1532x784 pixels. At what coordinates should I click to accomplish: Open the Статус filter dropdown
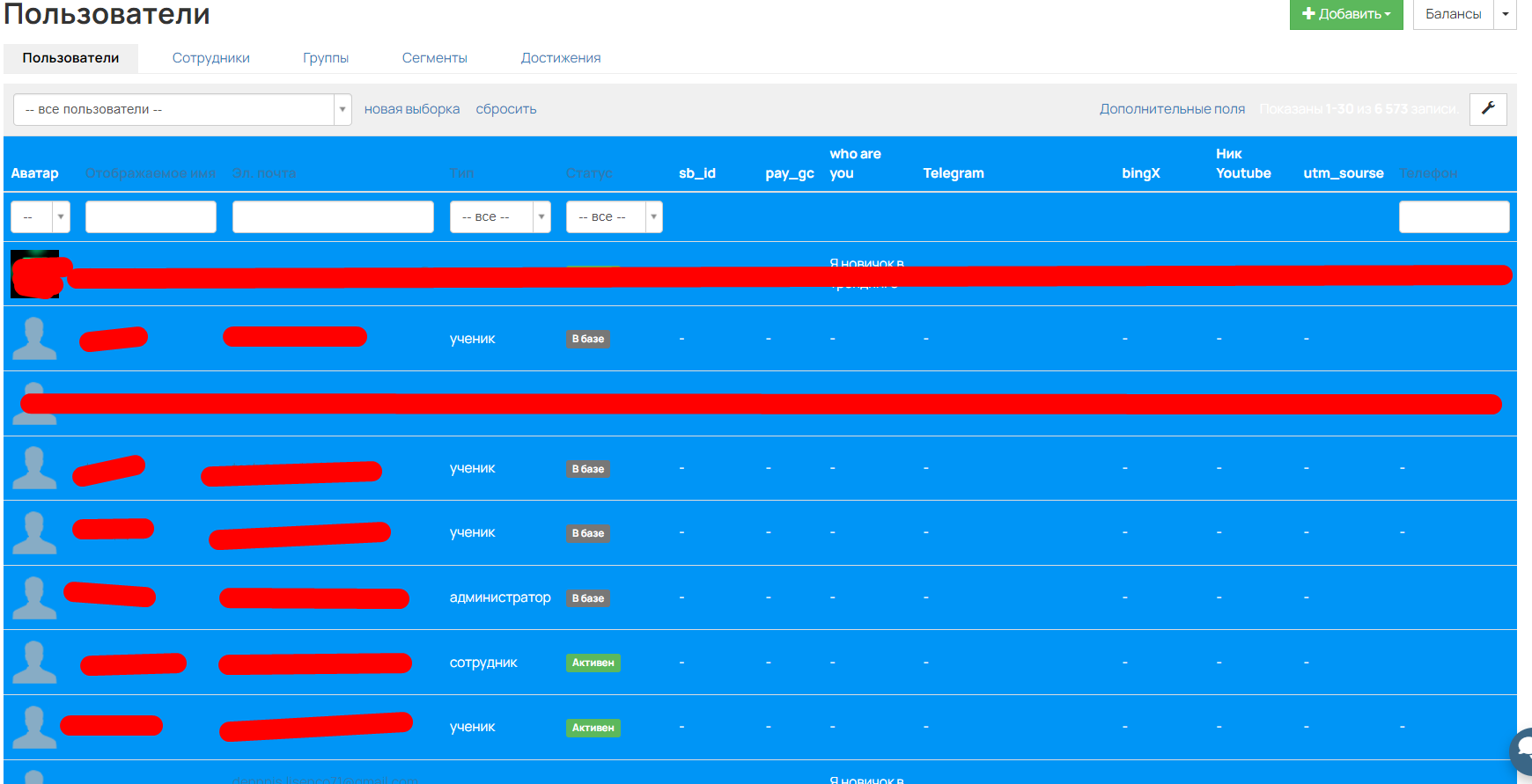pos(614,216)
